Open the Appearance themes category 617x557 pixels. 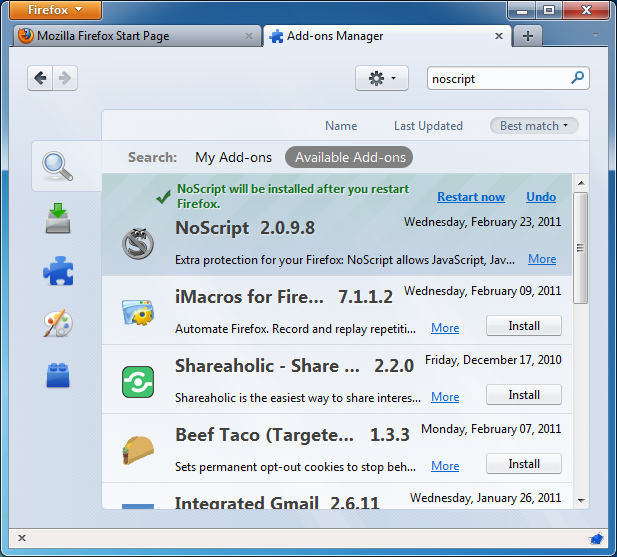[x=59, y=323]
